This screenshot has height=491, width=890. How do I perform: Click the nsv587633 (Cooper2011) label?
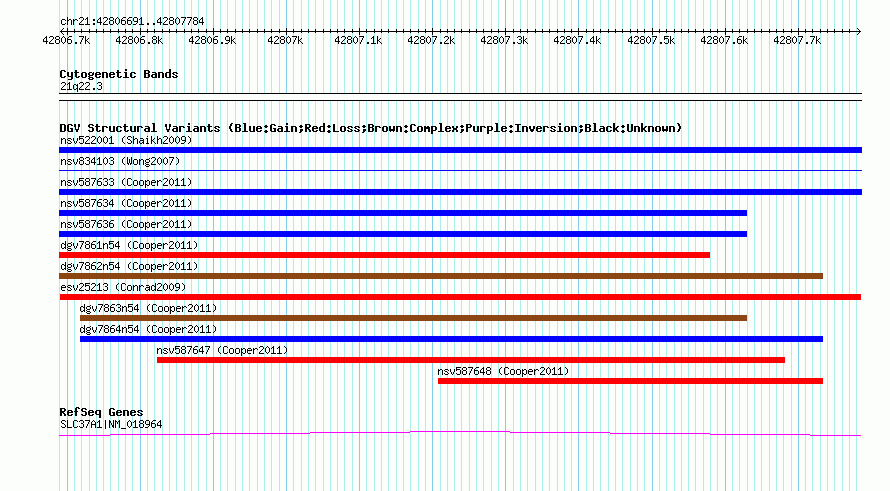pos(126,182)
